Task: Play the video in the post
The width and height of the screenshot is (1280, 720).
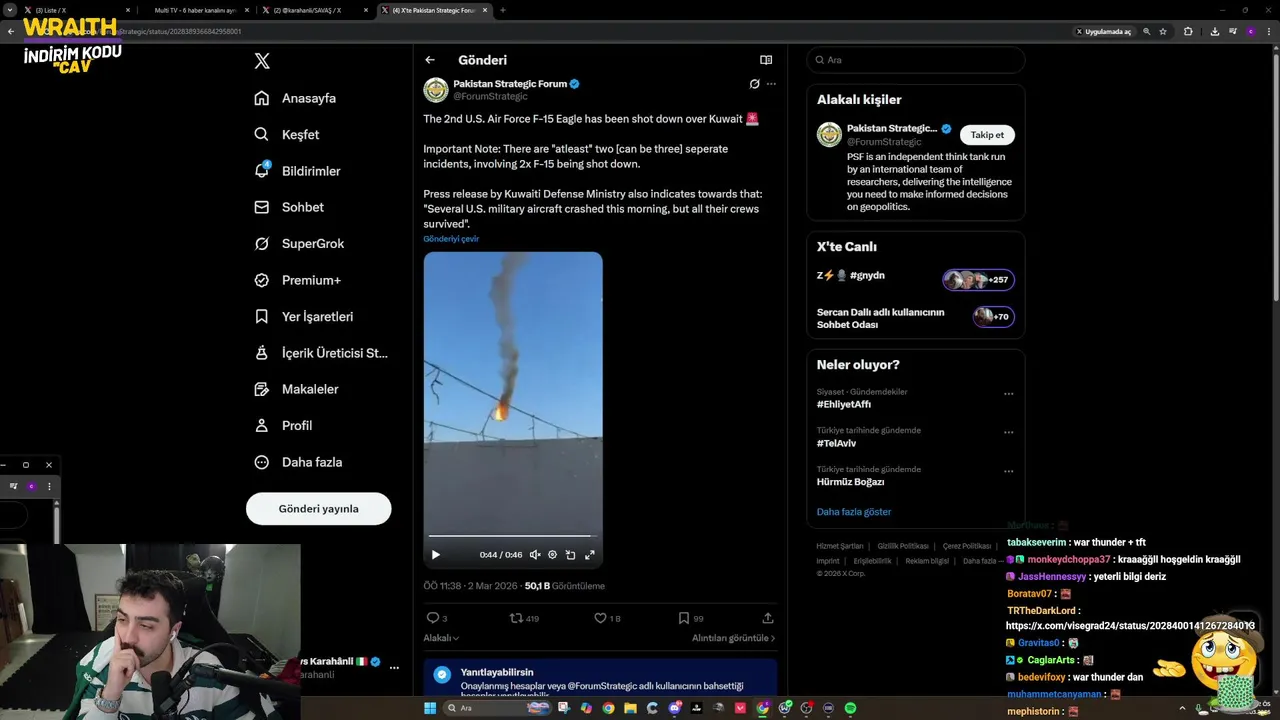Action: (436, 554)
